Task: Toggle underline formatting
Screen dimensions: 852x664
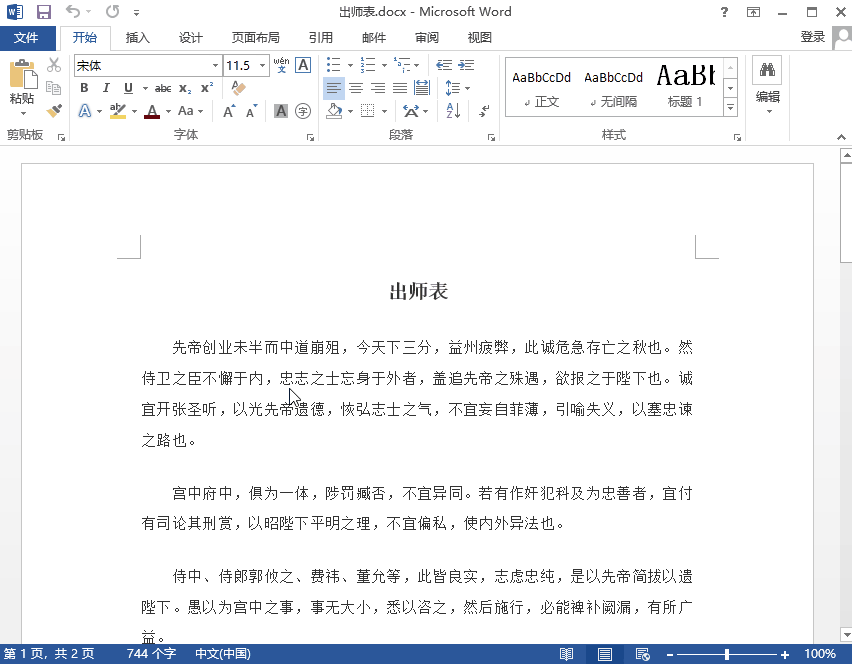Action: coord(128,88)
